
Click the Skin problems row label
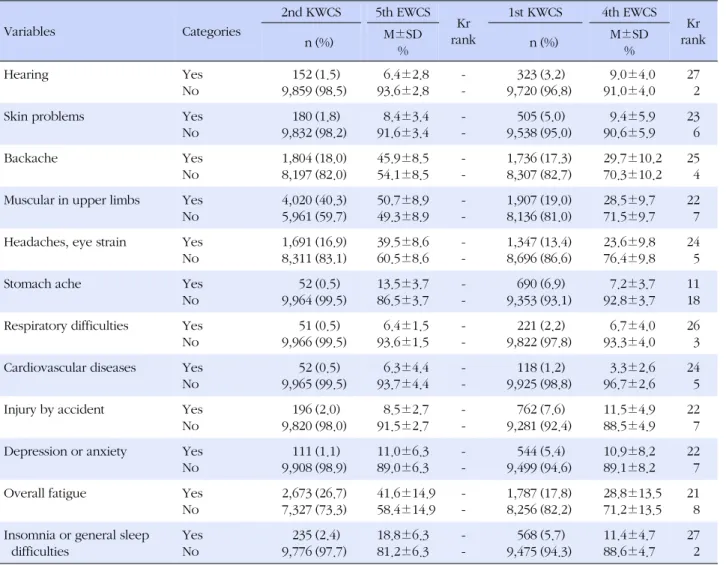[44, 116]
